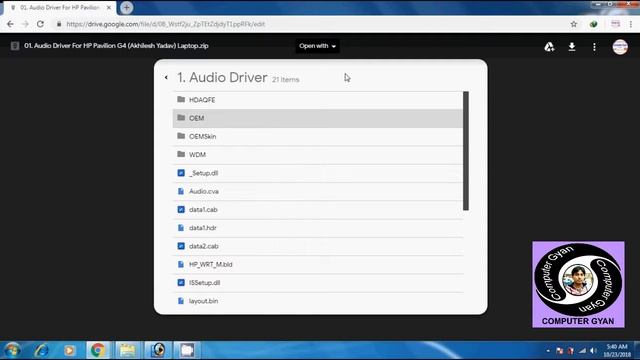
Task: Open the Windows Start menu
Action: [12, 350]
